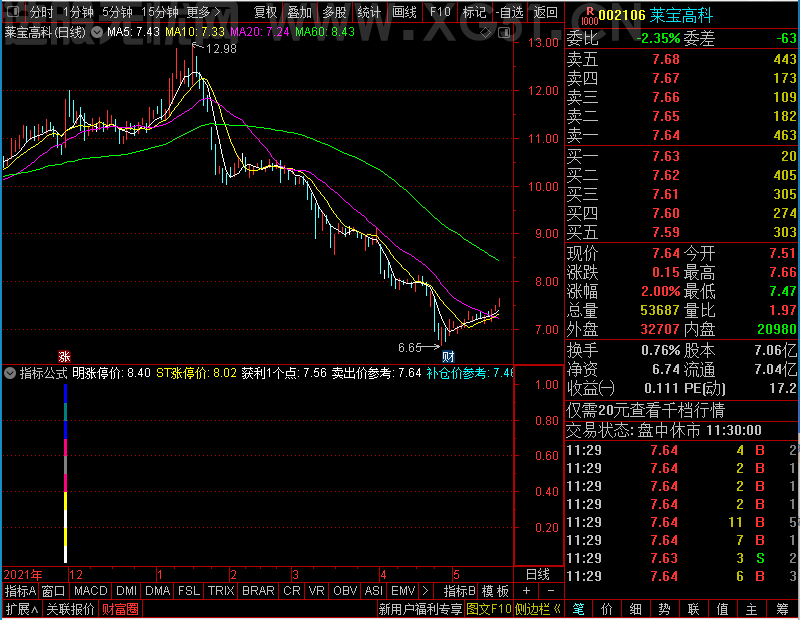Image resolution: width=800 pixels, height=620 pixels.
Task: Zoom out chart with minus button
Action: point(551,591)
